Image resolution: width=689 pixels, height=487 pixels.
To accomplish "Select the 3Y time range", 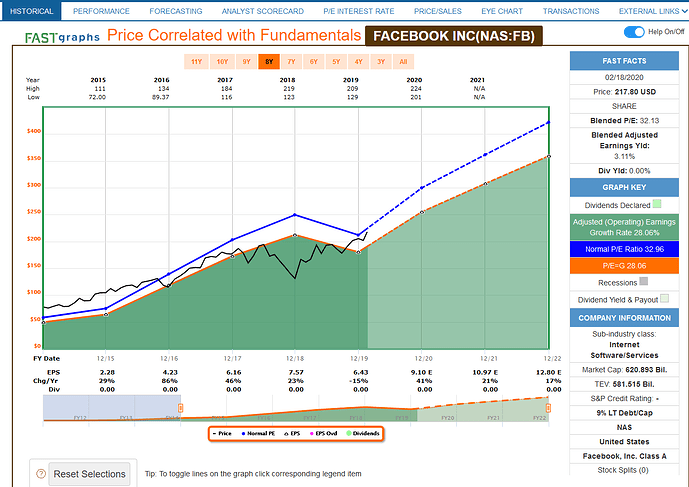I will point(381,62).
